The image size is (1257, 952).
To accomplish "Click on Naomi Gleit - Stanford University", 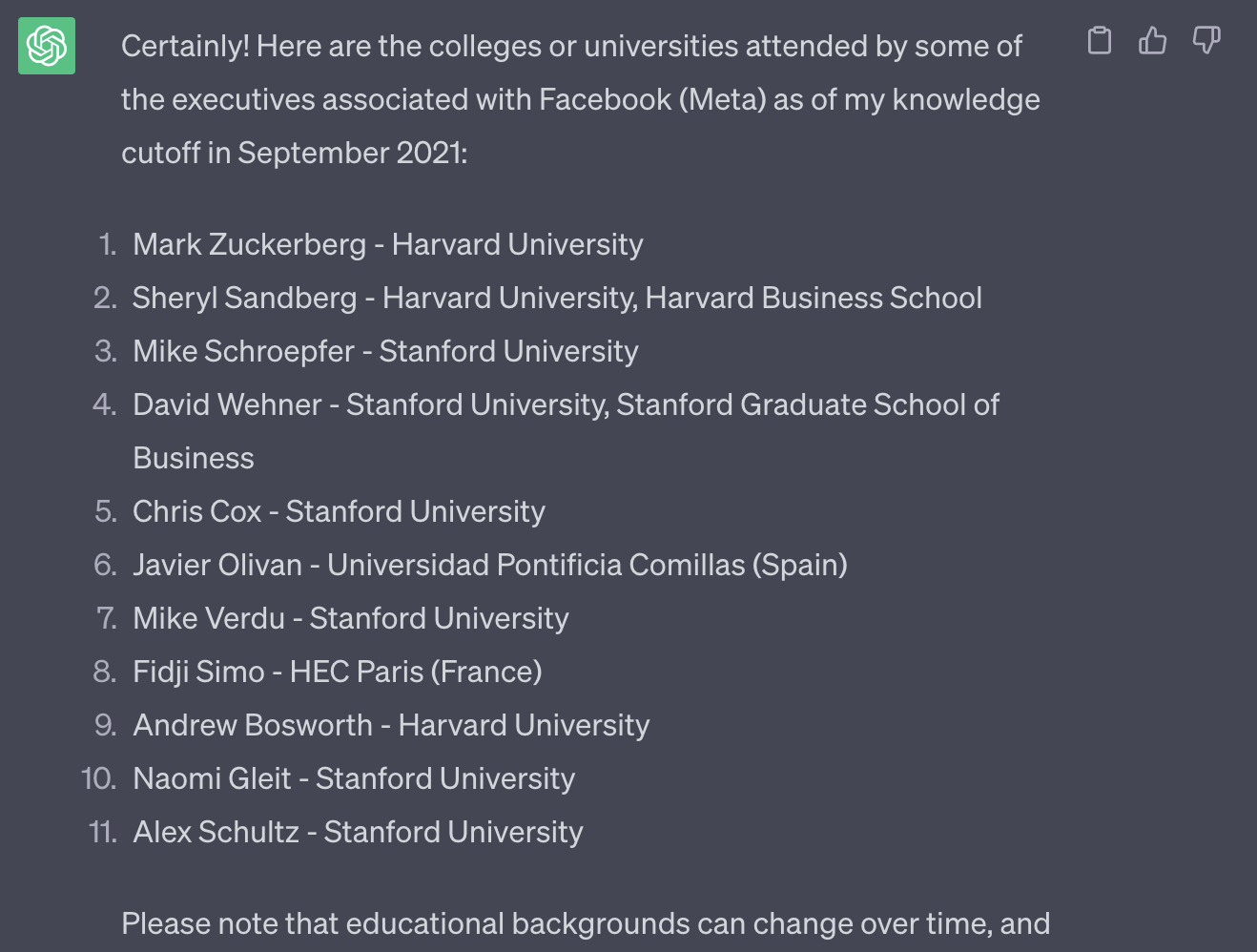I will (x=354, y=778).
